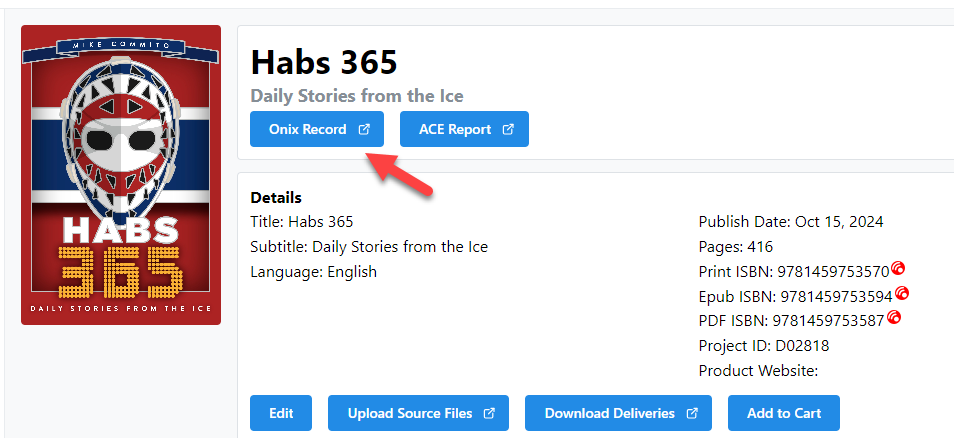Click Download Deliveries button

610,413
